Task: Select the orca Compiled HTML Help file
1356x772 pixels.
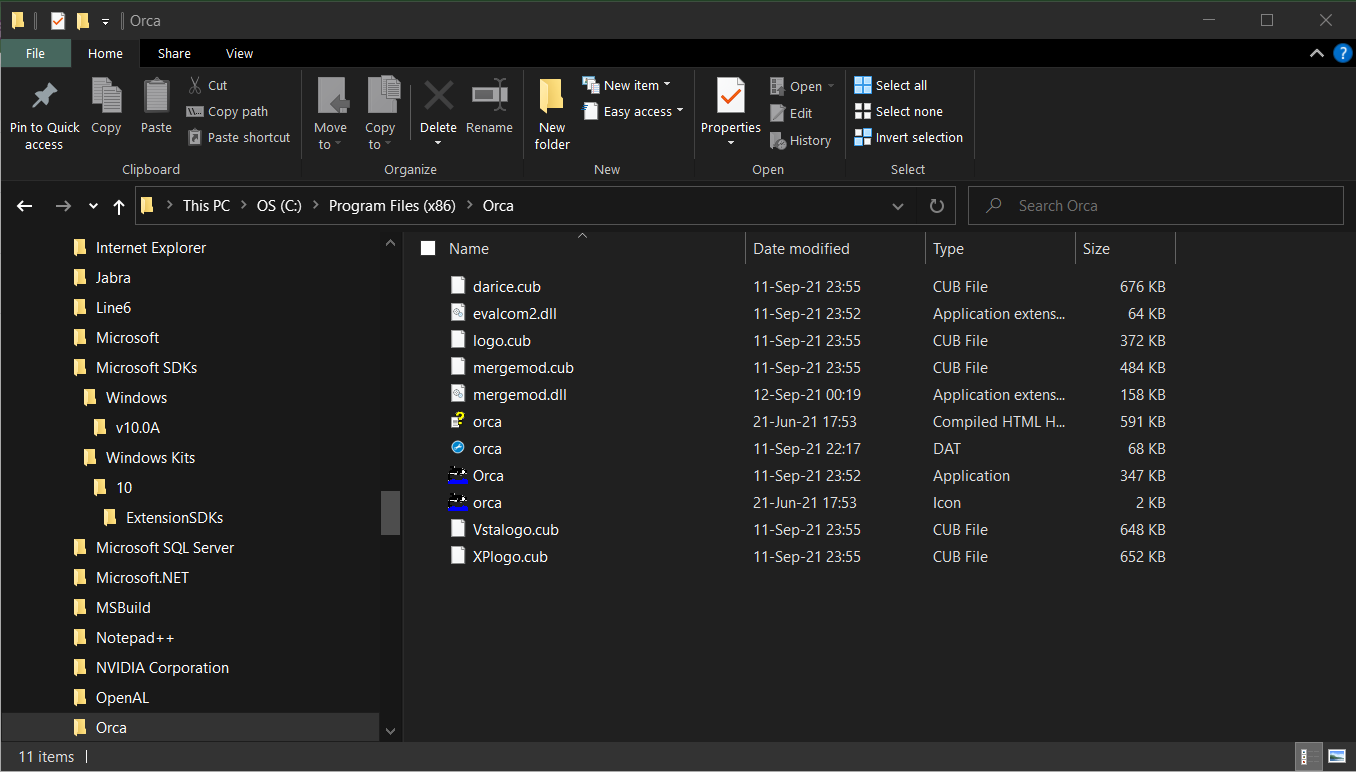Action: (487, 422)
